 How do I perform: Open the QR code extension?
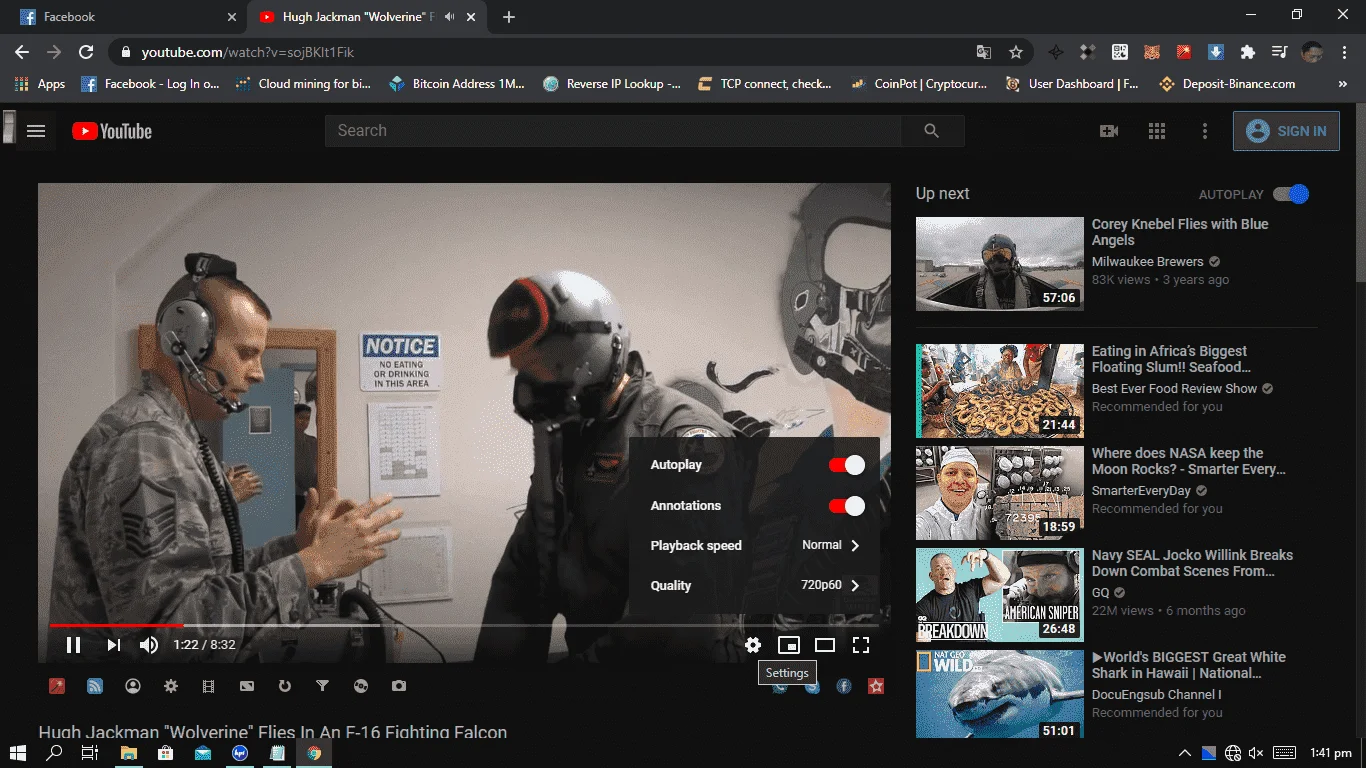1120,52
